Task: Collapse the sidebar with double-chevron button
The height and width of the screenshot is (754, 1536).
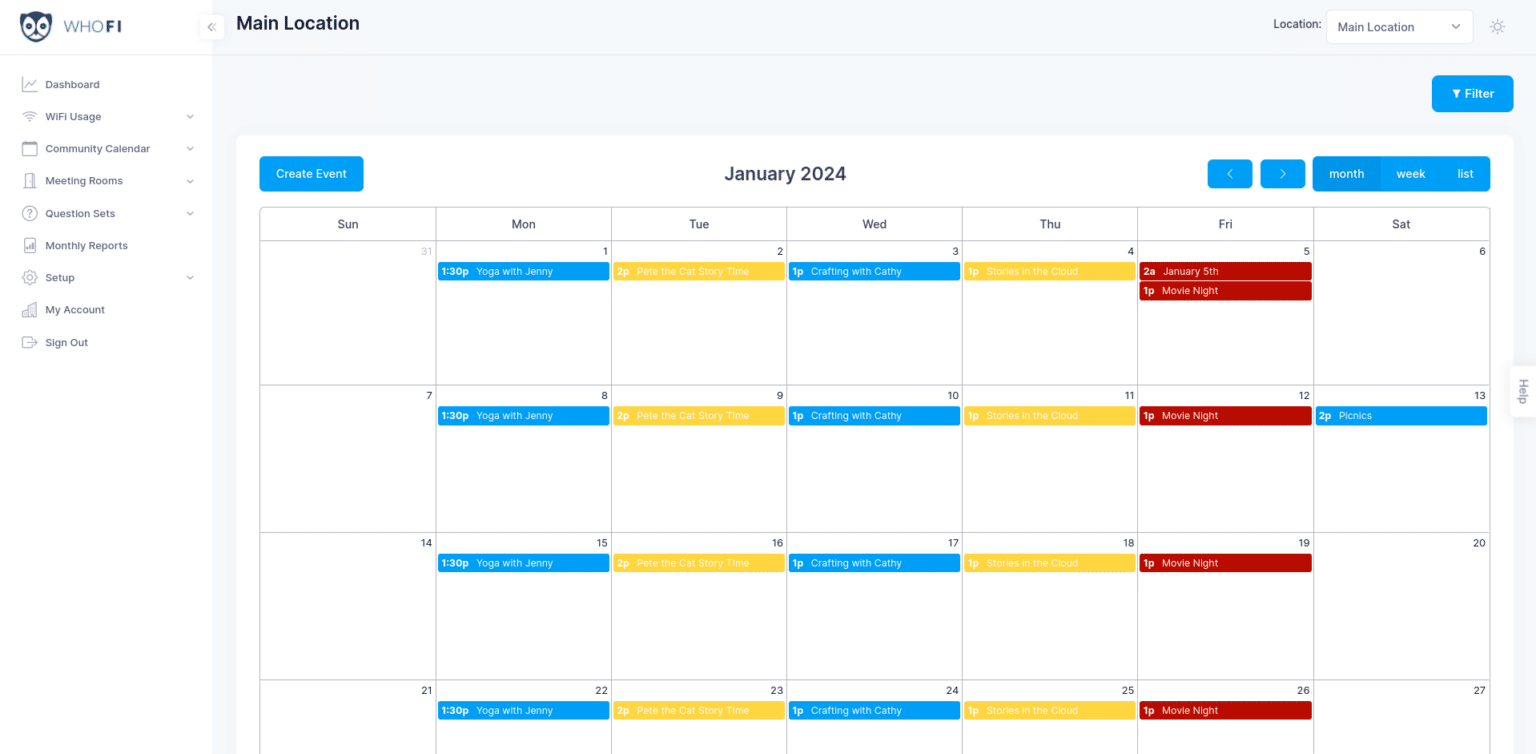Action: 211,27
